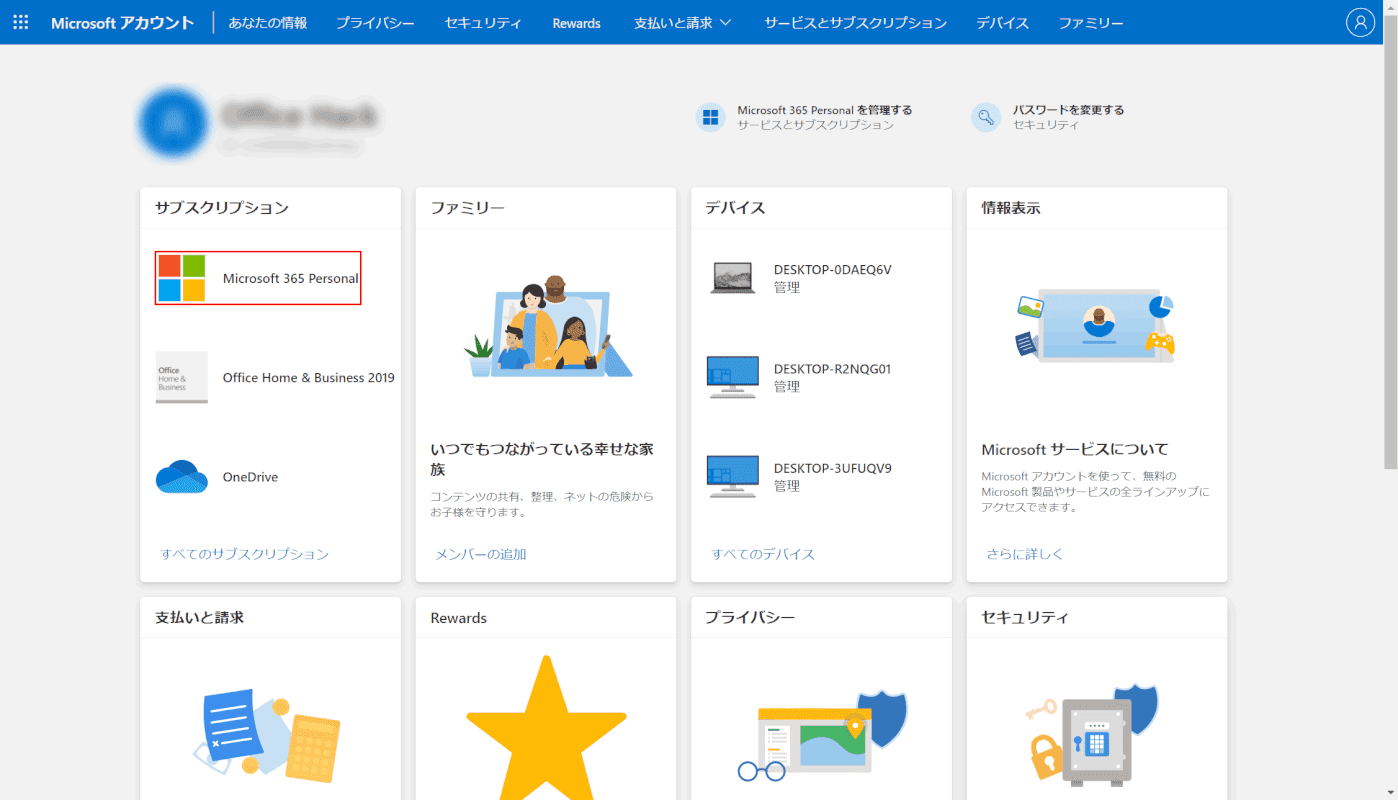
Task: Click 管理 under DESKTOP-R2NQG01
Action: (787, 386)
